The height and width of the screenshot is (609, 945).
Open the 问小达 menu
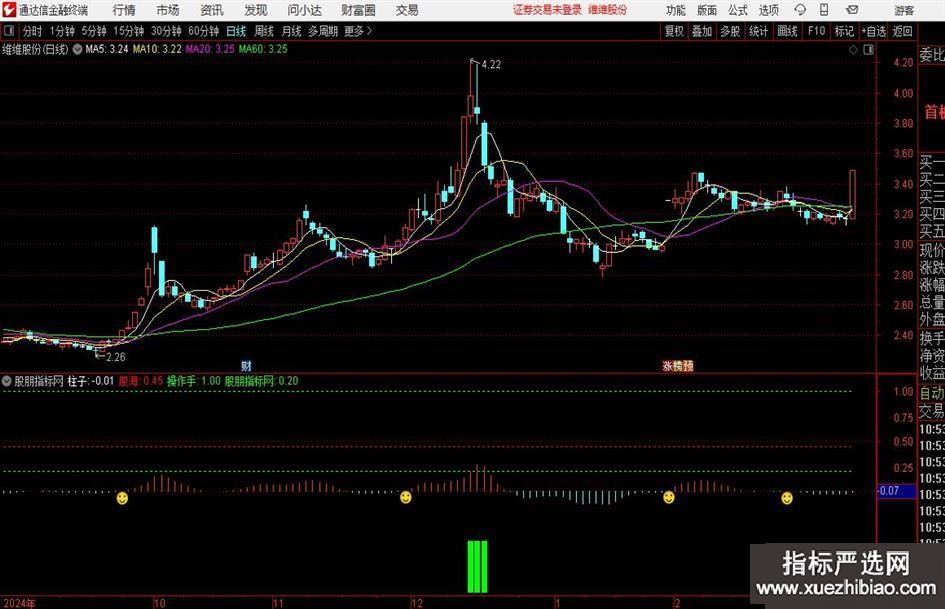click(304, 10)
